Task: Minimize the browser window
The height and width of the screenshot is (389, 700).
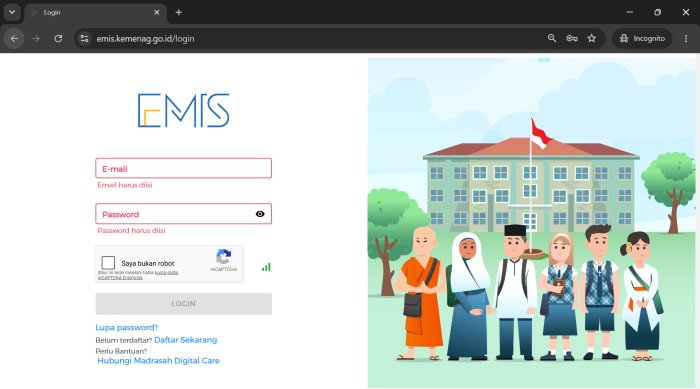Action: 629,12
